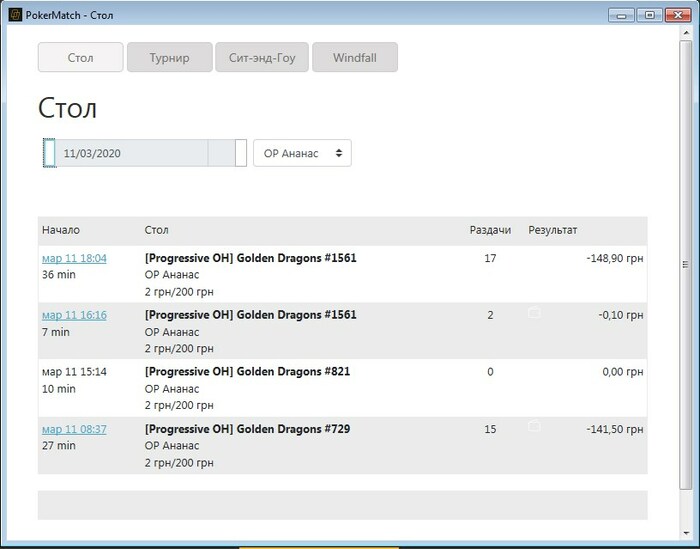
Task: Maximize the PokerMatch window
Action: point(650,15)
